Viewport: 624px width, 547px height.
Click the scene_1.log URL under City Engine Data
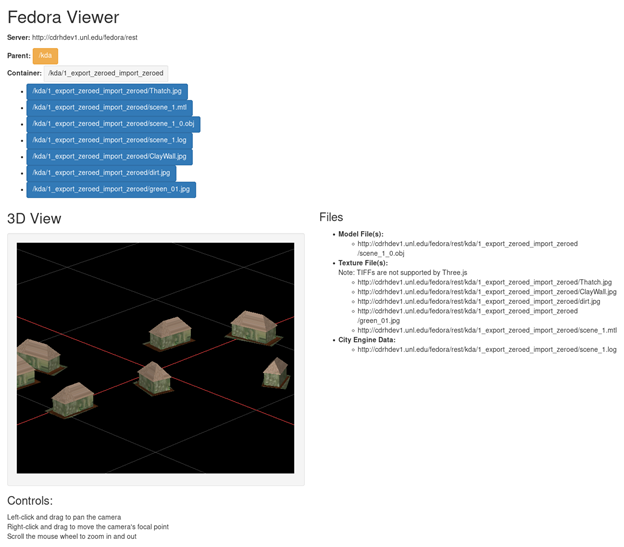click(486, 349)
